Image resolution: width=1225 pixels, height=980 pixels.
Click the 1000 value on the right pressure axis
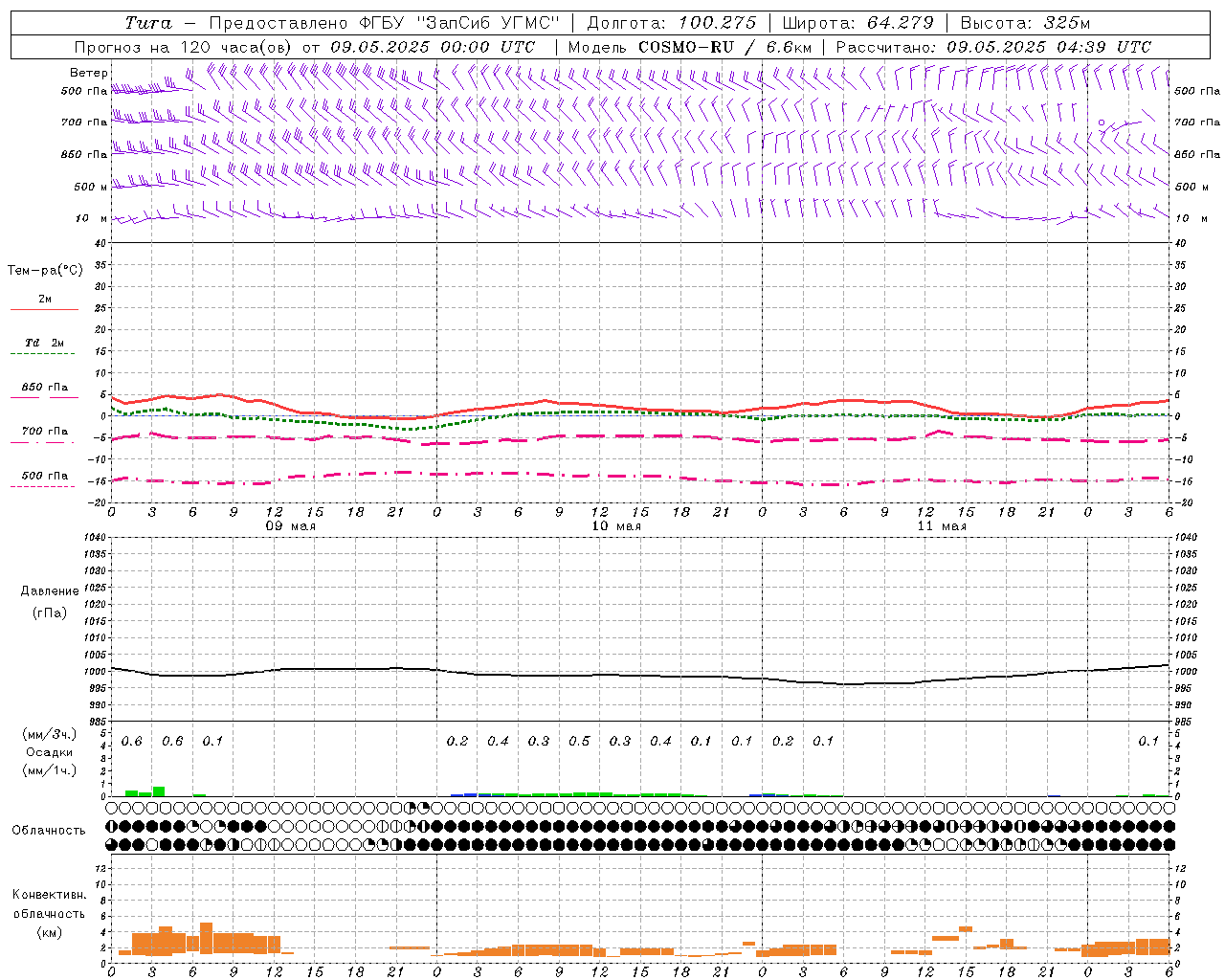(1185, 672)
